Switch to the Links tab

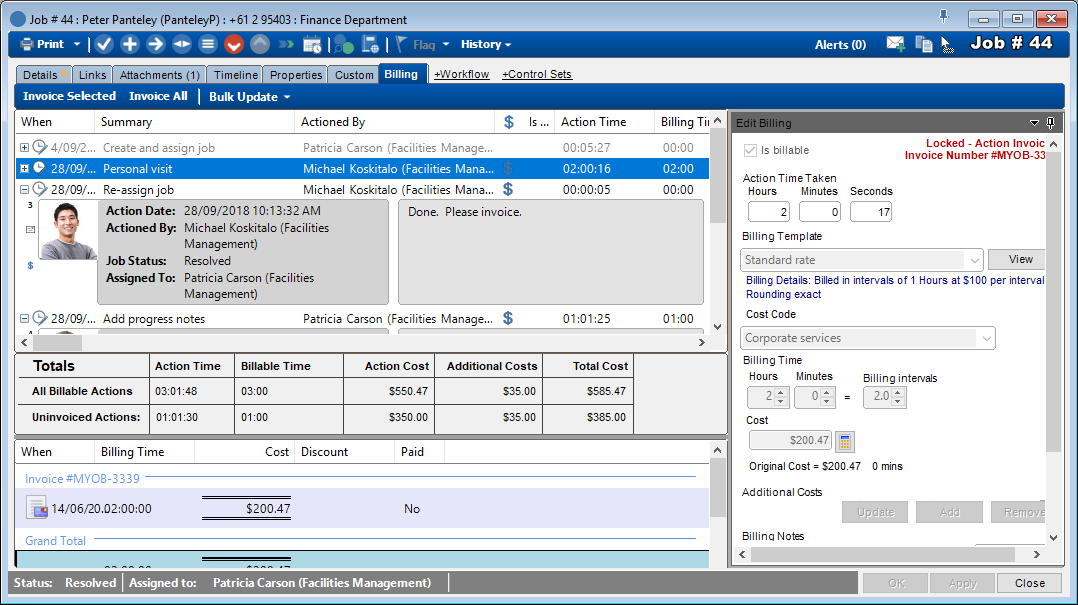[x=92, y=75]
